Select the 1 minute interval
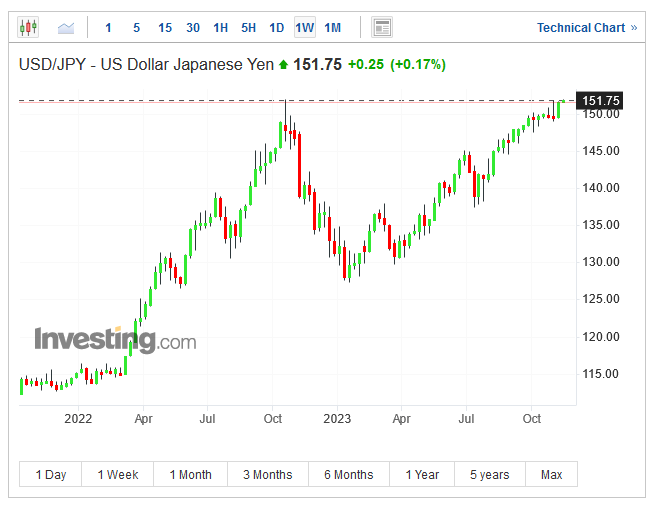The height and width of the screenshot is (505, 656). (x=108, y=27)
